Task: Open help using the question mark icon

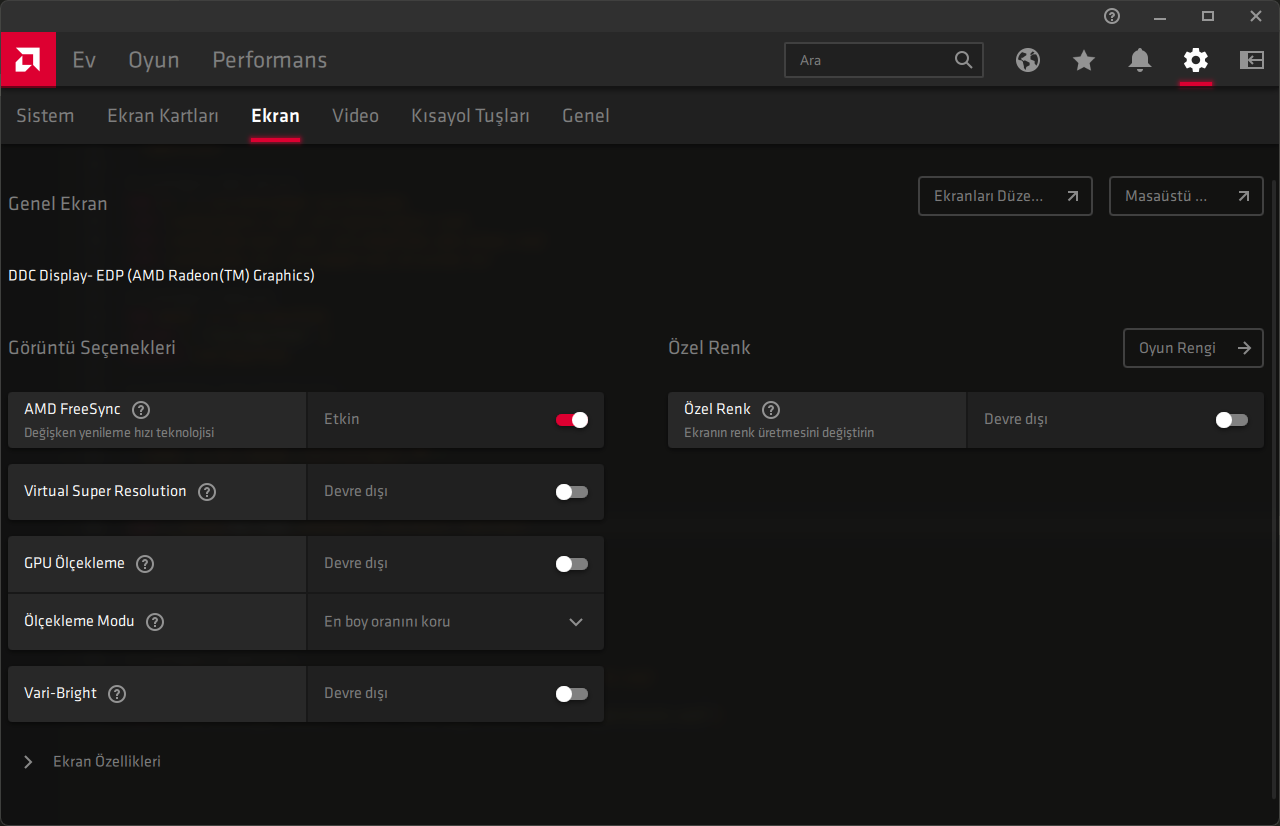Action: coord(1111,16)
